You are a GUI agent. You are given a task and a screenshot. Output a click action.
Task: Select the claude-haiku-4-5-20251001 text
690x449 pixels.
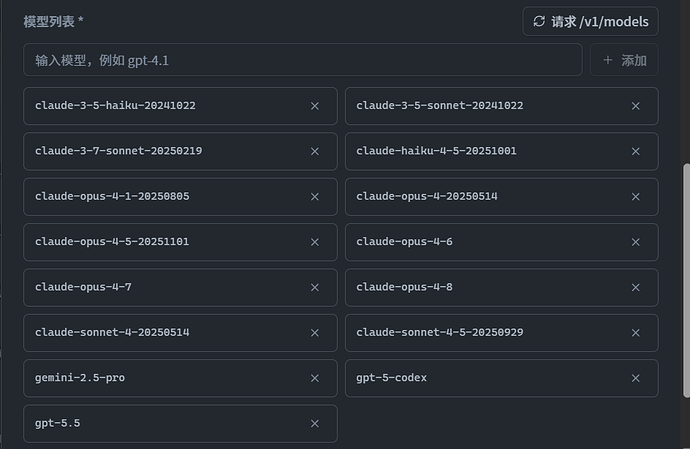[436, 151]
